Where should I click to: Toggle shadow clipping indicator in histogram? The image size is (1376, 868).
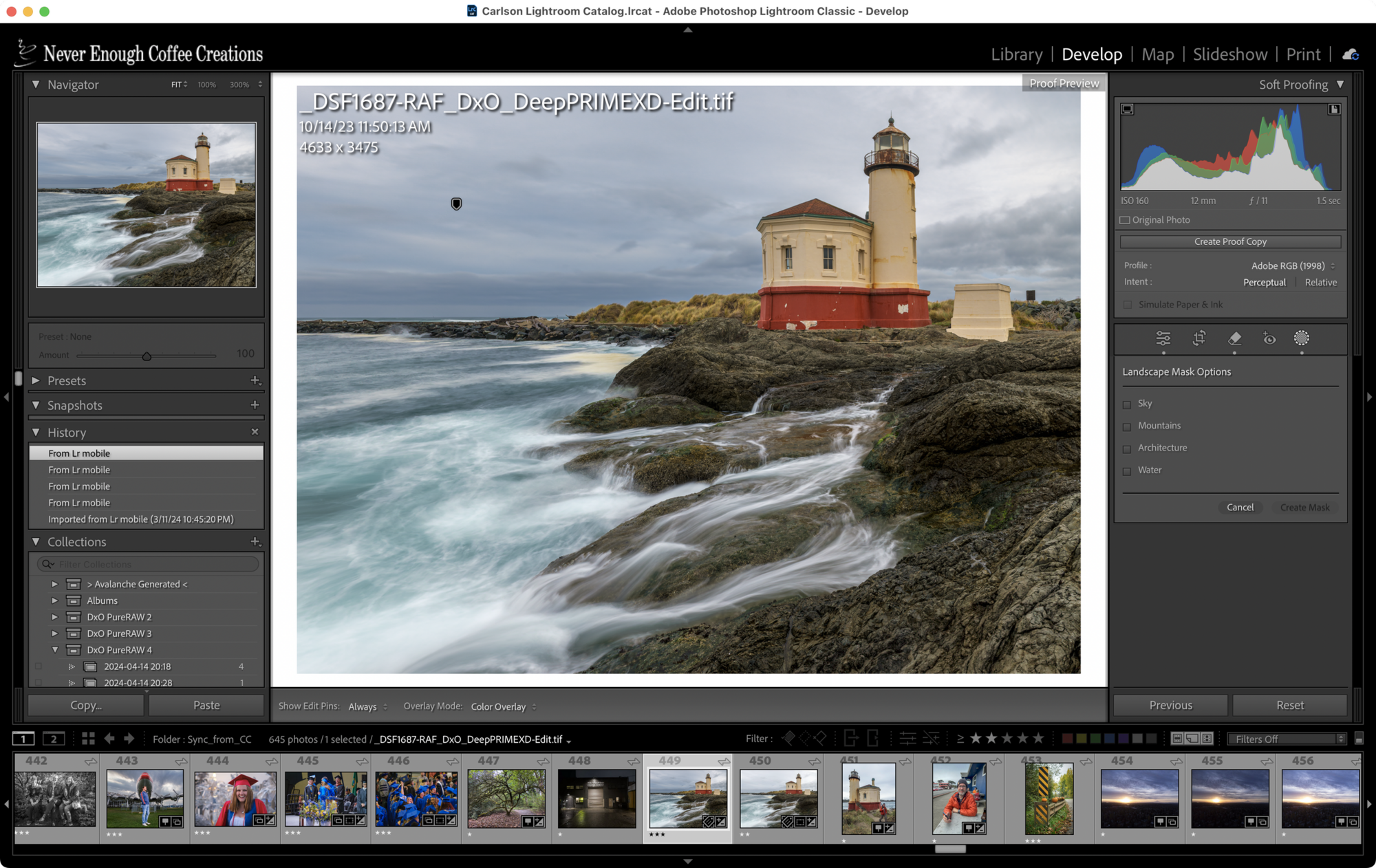(x=1127, y=109)
